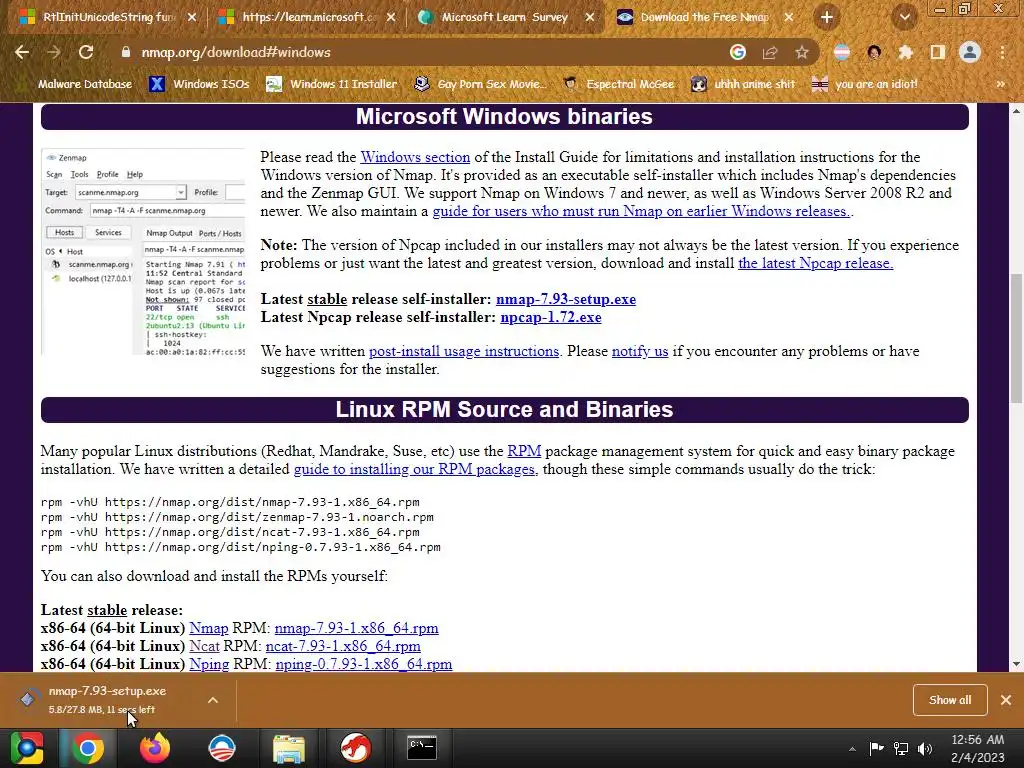Open the RPM link in Linux section
Viewport: 1024px width, 768px height.
click(524, 451)
